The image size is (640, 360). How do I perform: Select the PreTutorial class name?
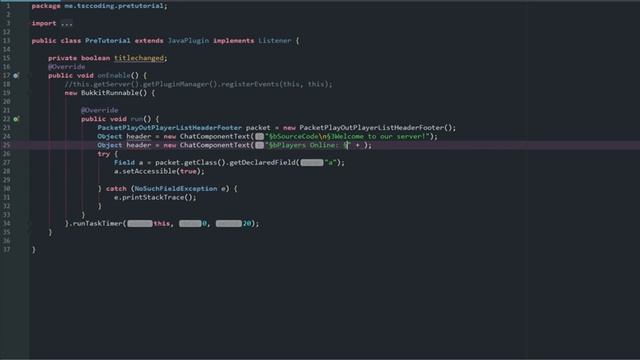(108, 41)
